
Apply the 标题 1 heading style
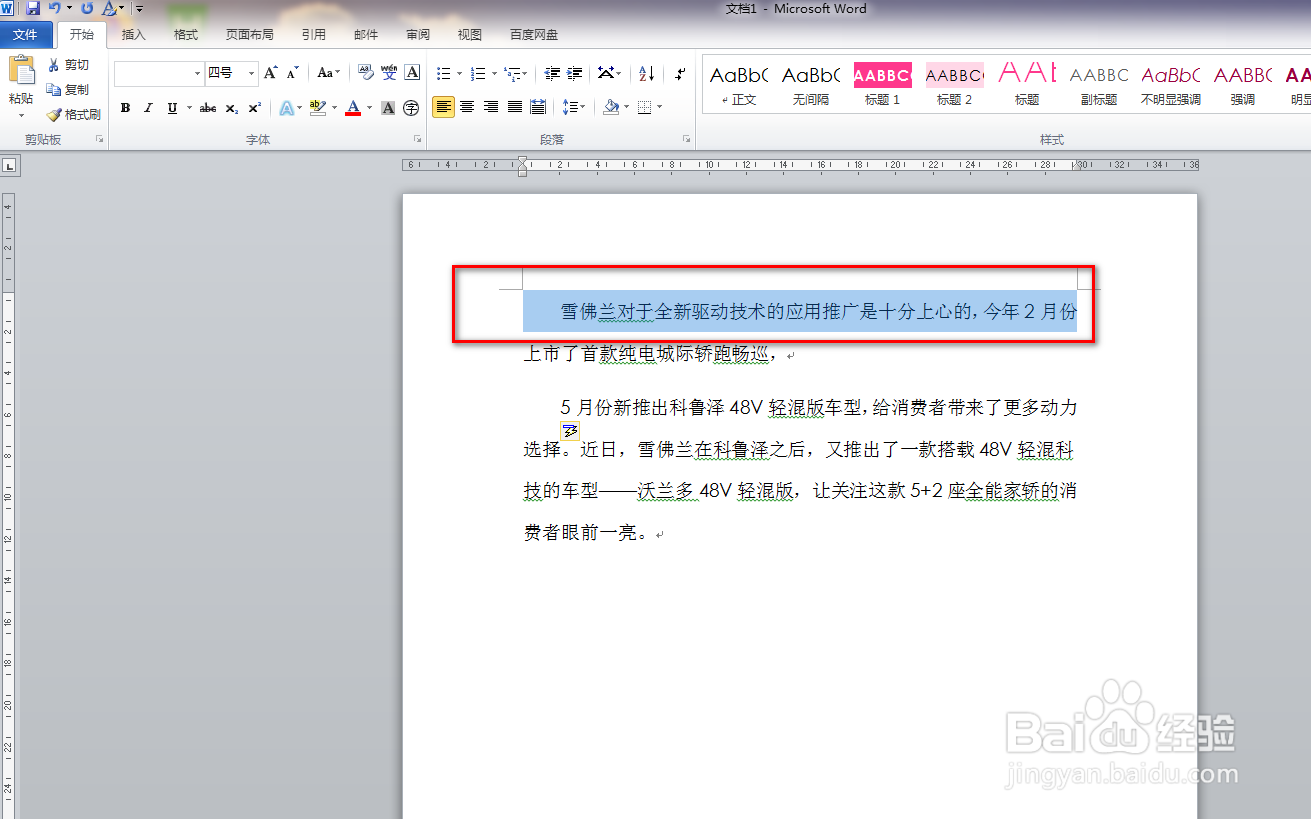click(883, 85)
